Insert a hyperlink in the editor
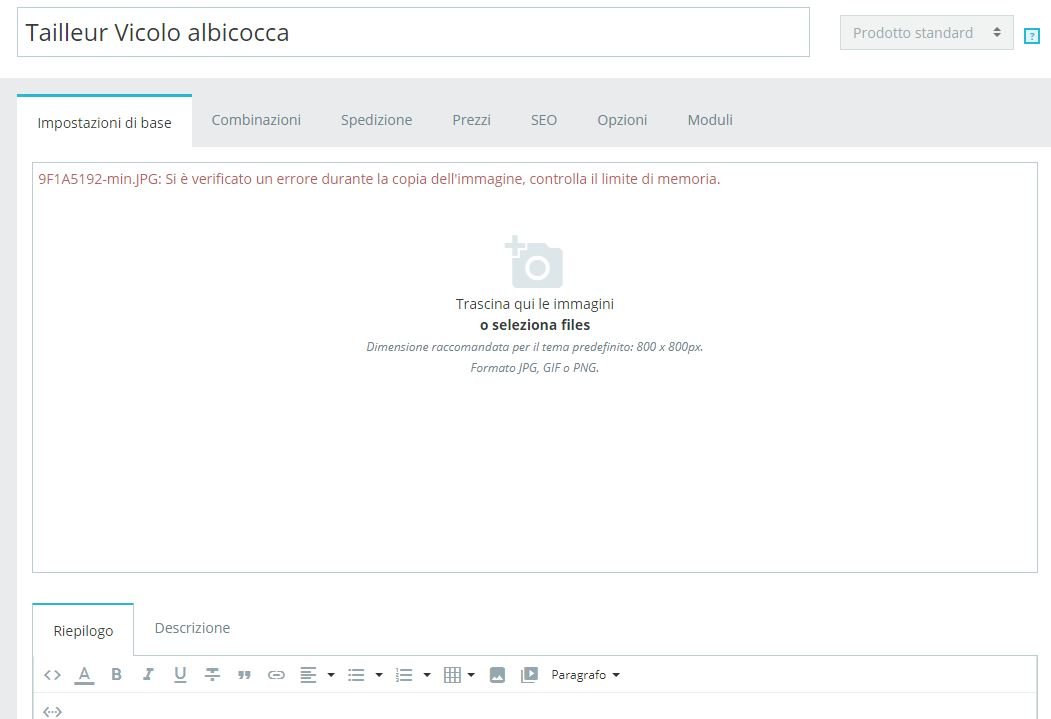 276,675
